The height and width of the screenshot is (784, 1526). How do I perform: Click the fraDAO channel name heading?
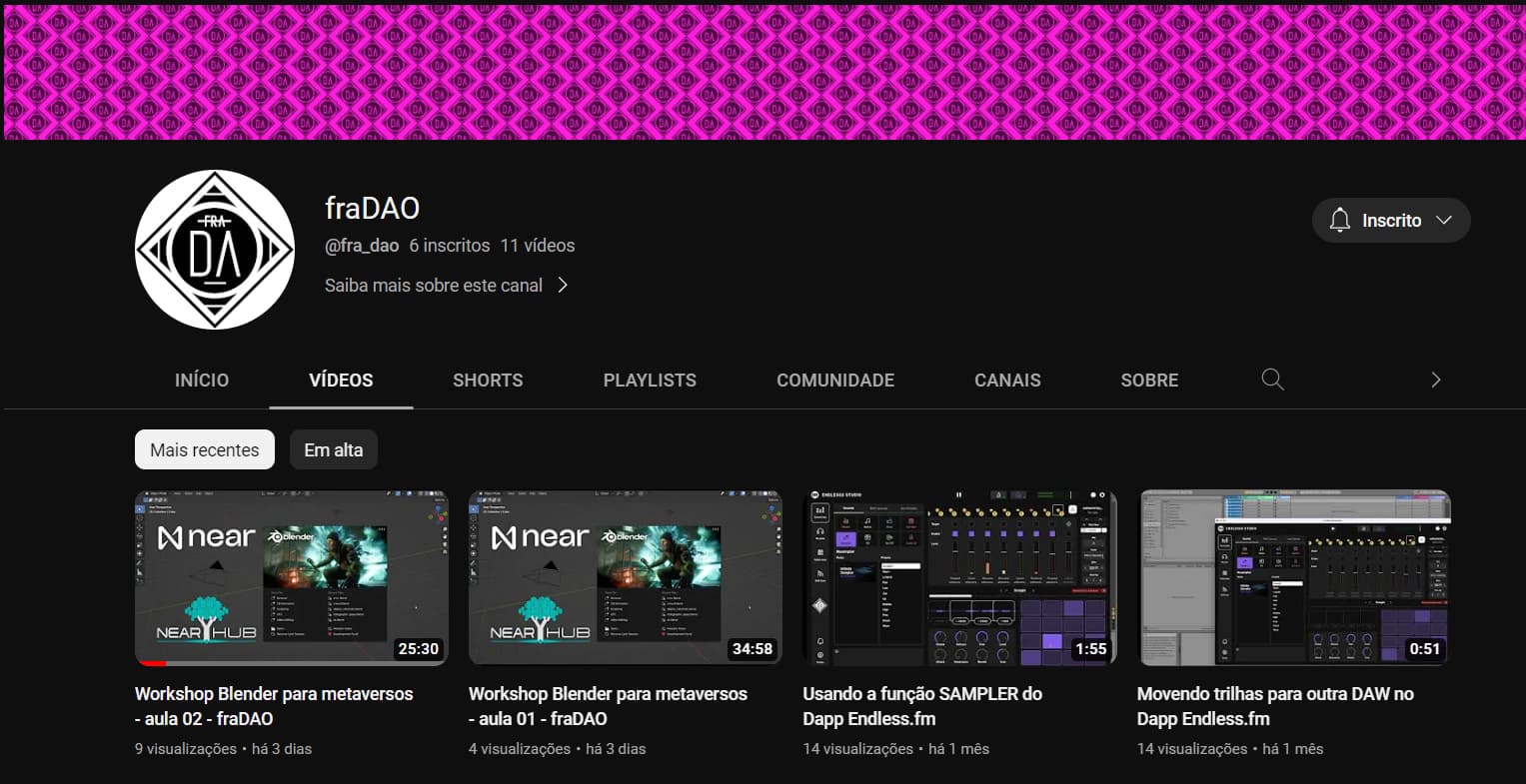(x=372, y=208)
